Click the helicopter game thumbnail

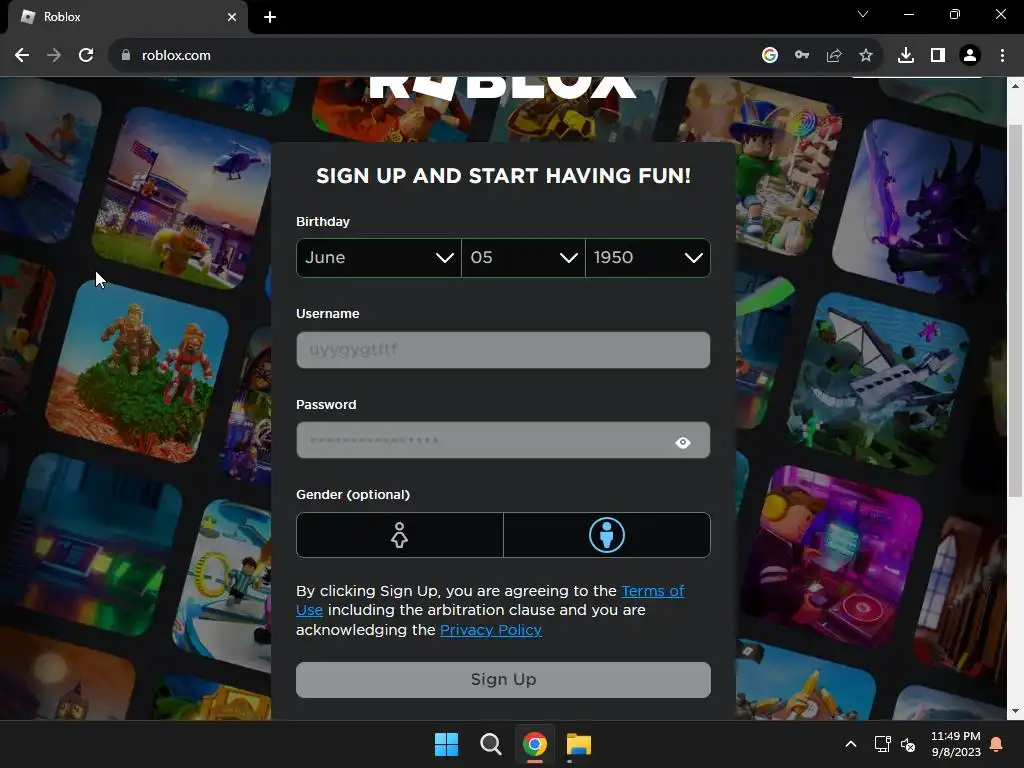pyautogui.click(x=182, y=196)
